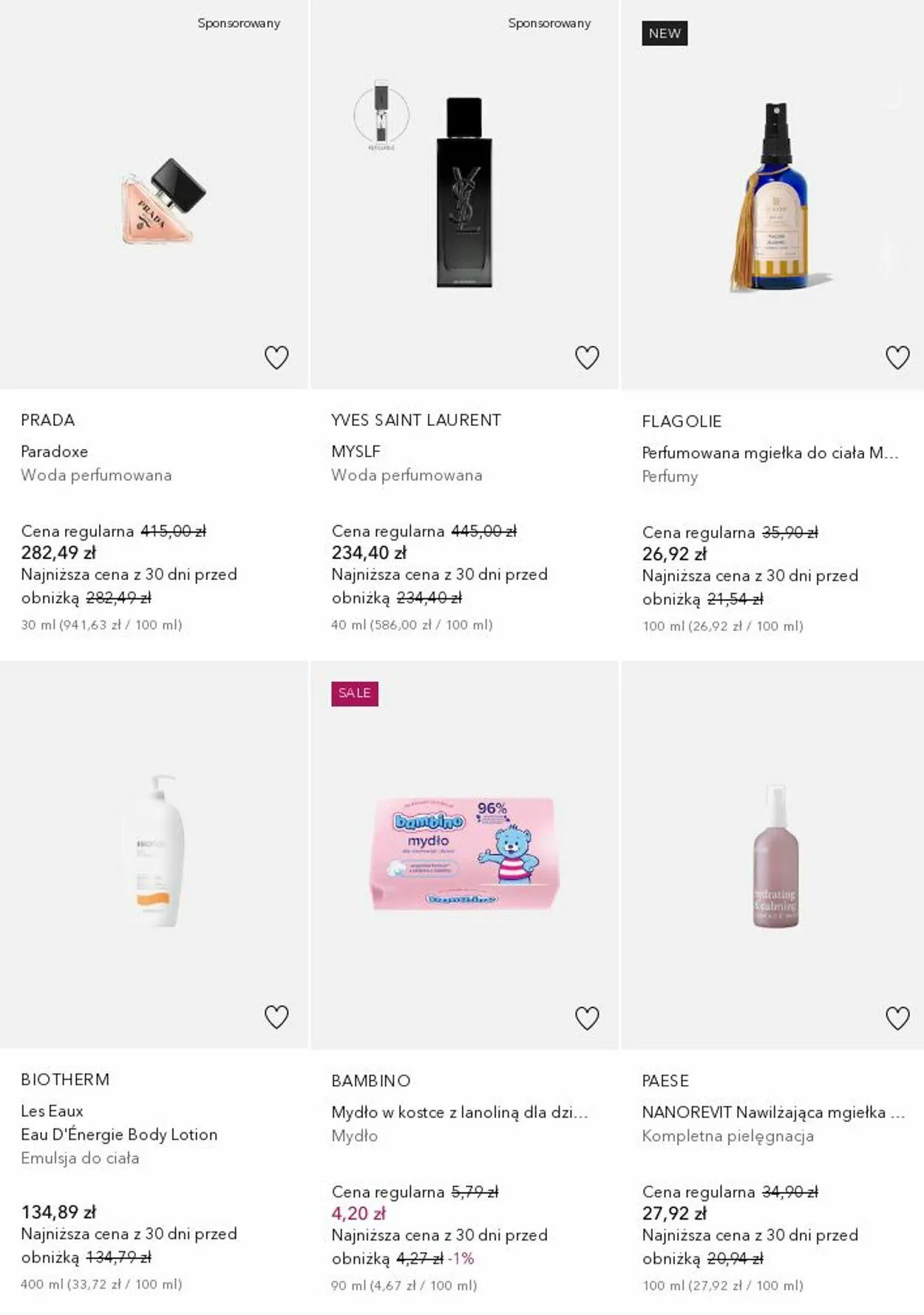Save Biotherm body lotion to wishlist

click(x=276, y=1018)
